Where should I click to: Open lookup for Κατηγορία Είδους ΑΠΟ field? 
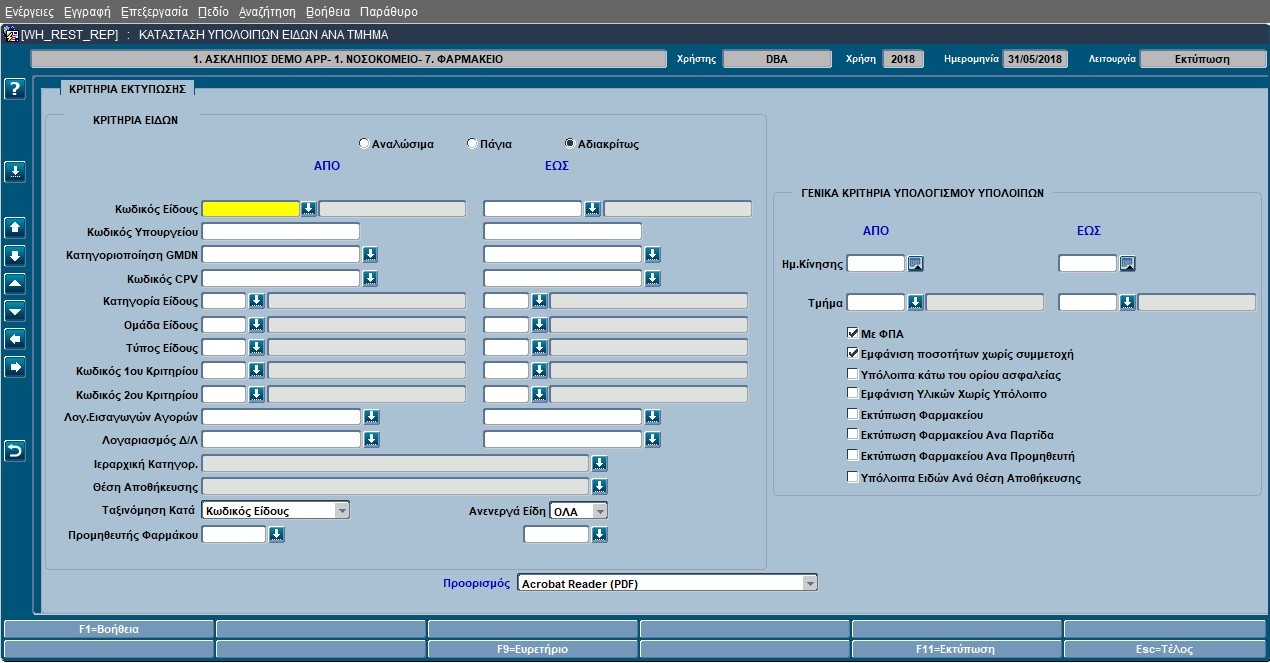tap(256, 301)
